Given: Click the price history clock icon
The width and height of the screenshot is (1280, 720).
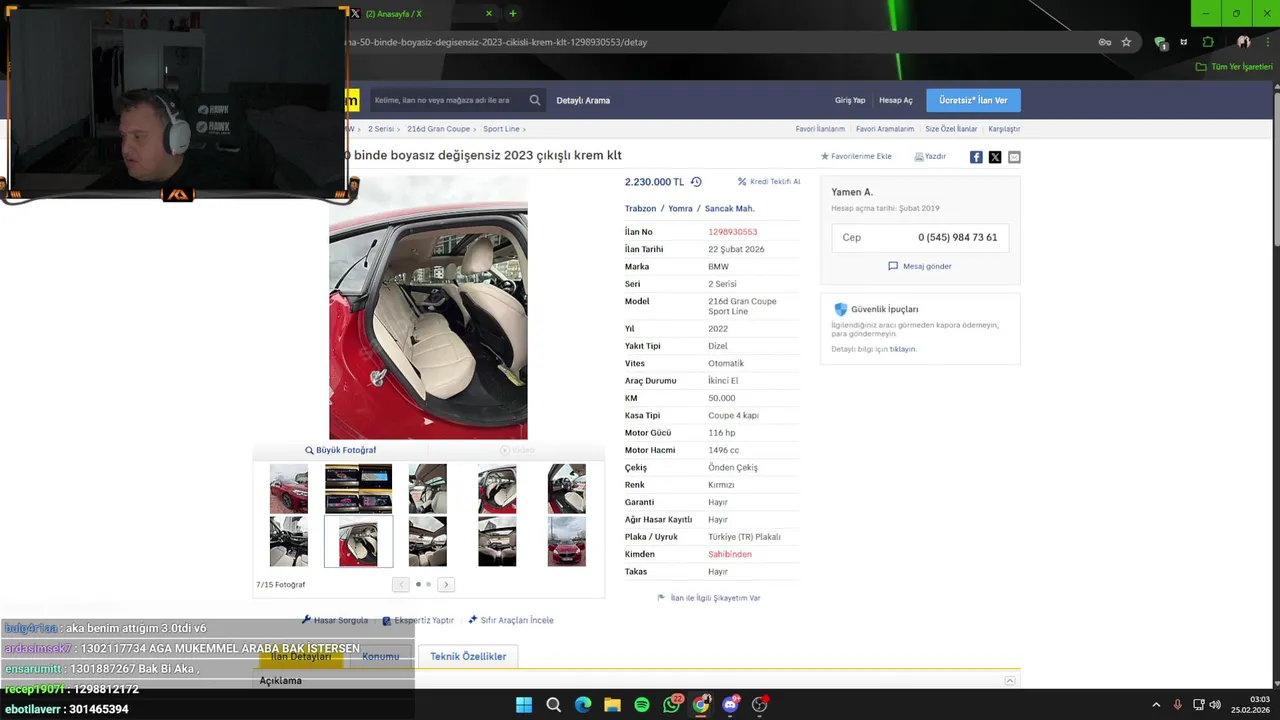Looking at the screenshot, I should coord(696,182).
